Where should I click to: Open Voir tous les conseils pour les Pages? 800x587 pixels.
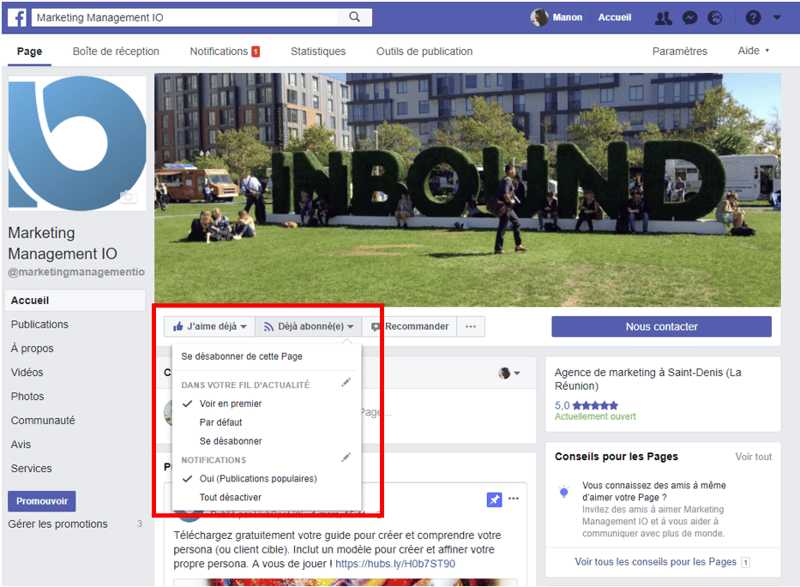click(656, 562)
